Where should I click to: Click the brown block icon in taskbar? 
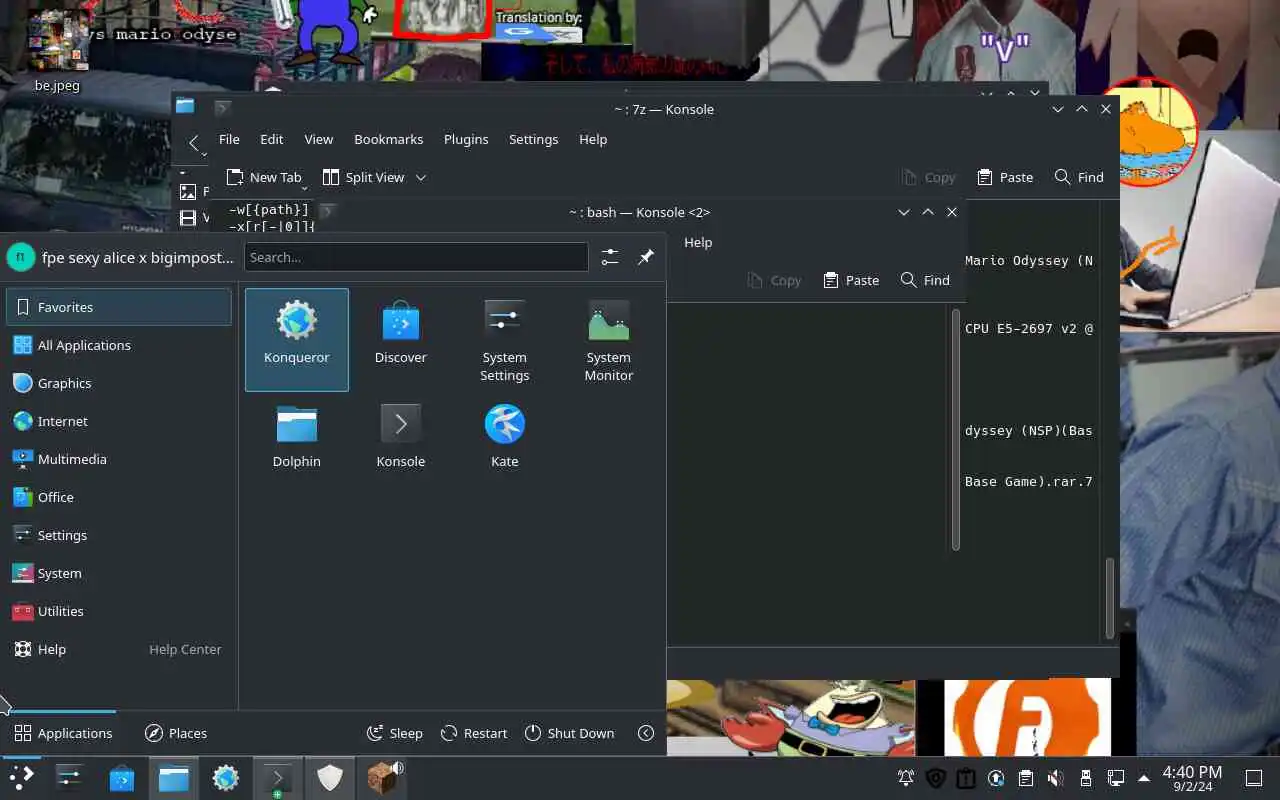[382, 777]
